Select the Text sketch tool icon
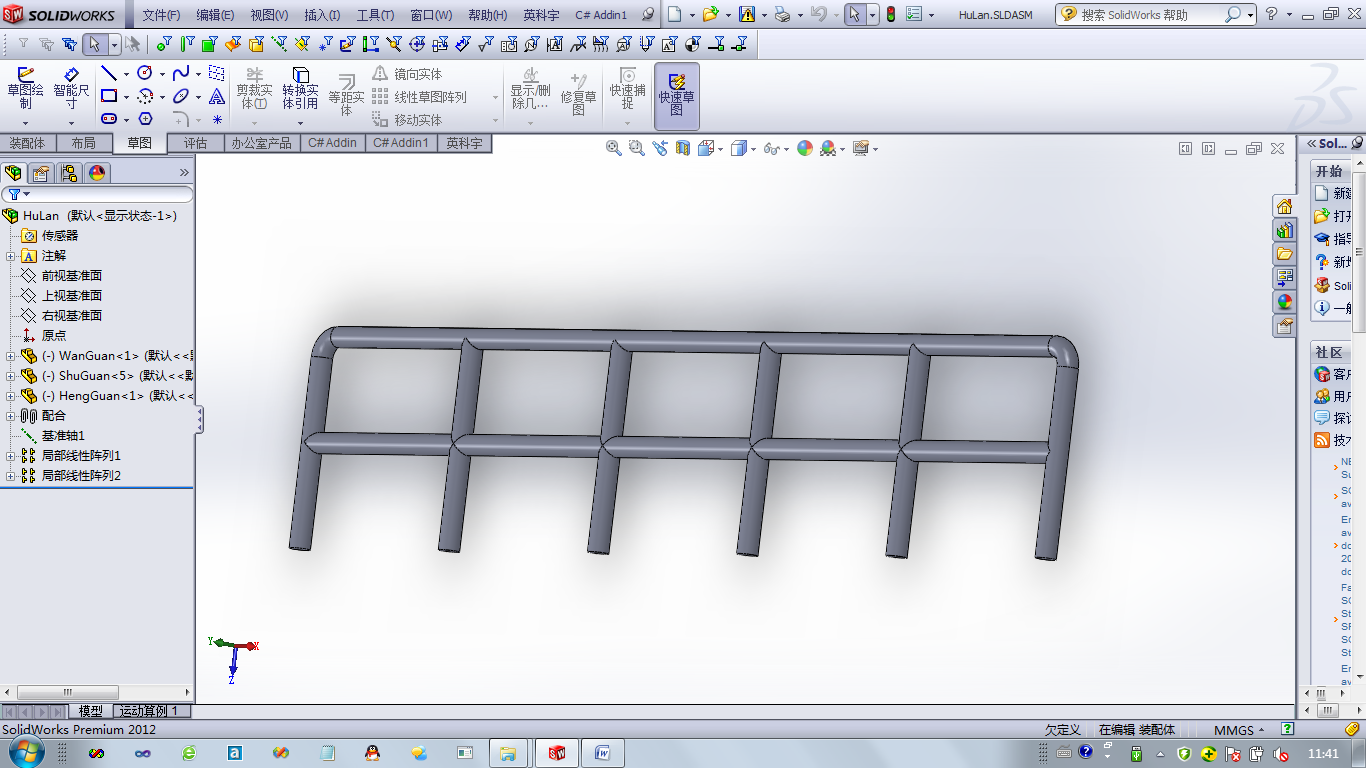The height and width of the screenshot is (768, 1366). tap(217, 97)
